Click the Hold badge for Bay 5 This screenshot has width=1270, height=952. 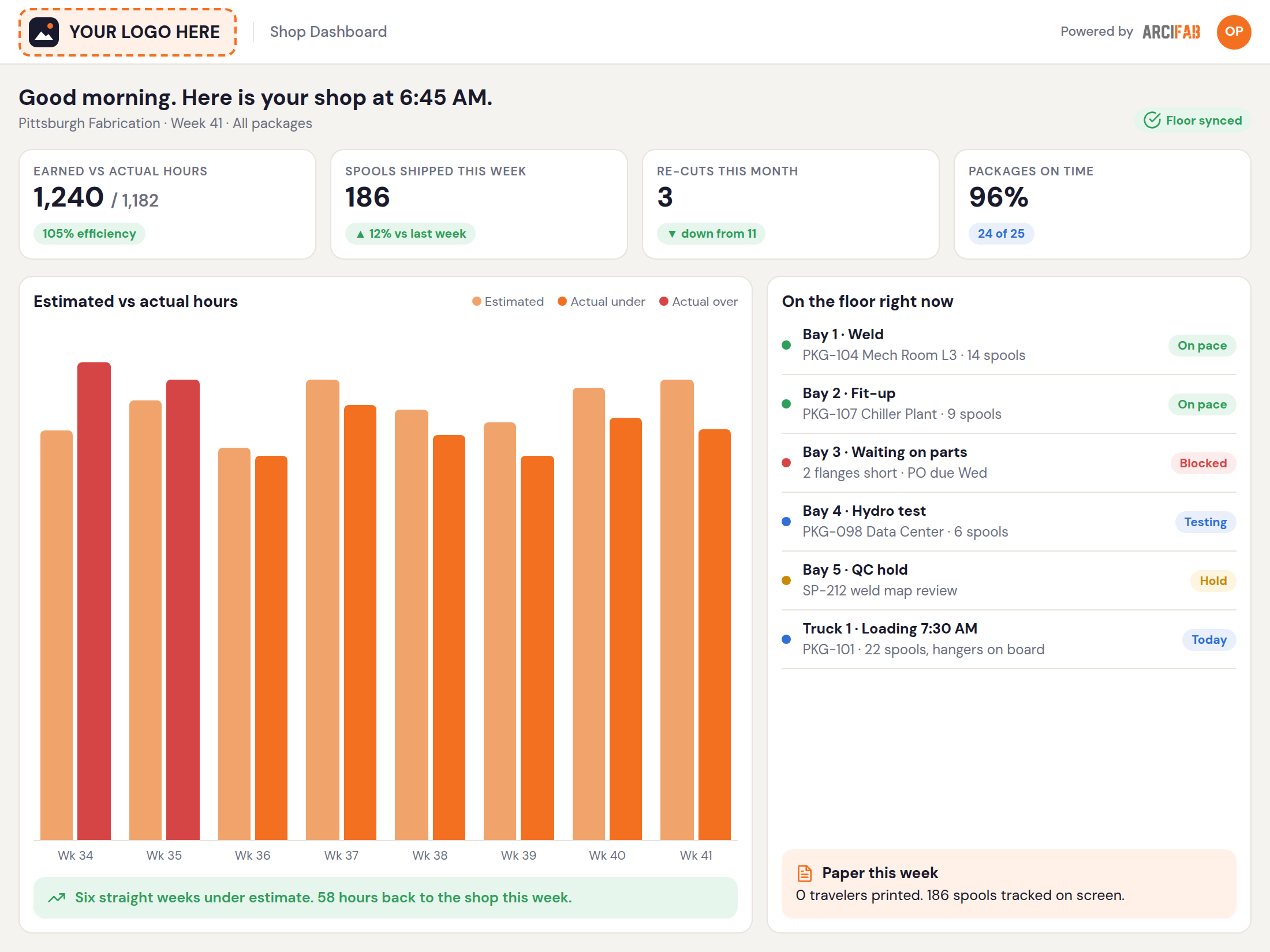pos(1213,581)
